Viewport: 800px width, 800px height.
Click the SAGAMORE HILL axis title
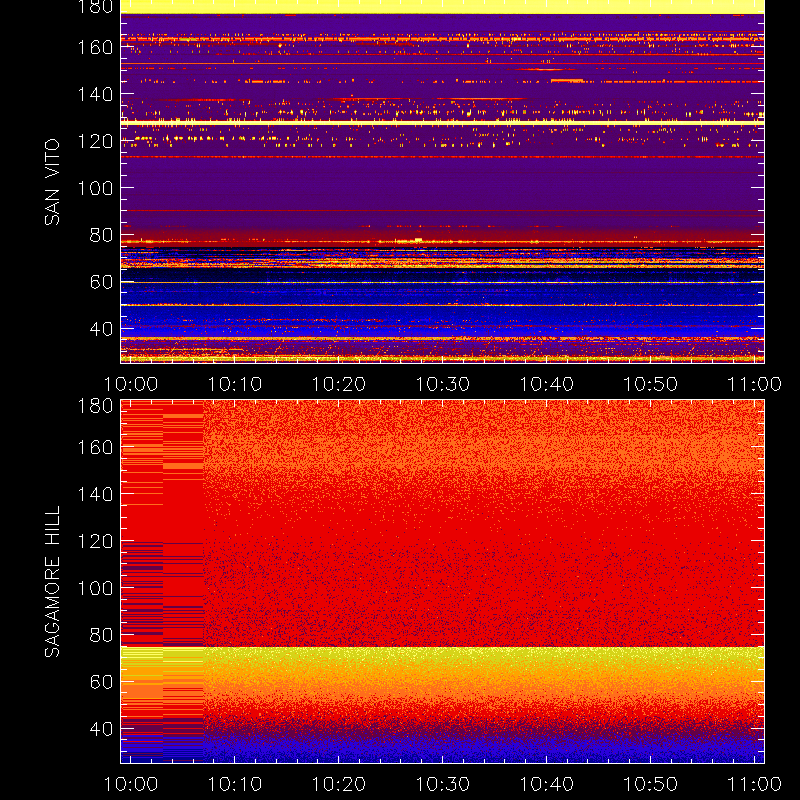pos(52,582)
